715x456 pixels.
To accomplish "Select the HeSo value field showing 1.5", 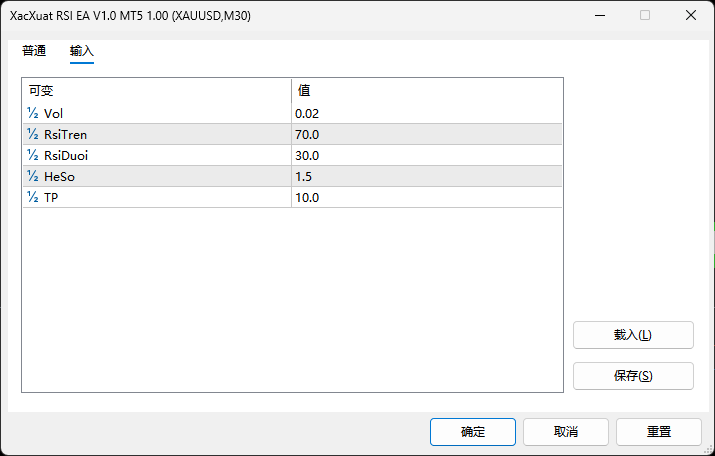I will (x=426, y=176).
